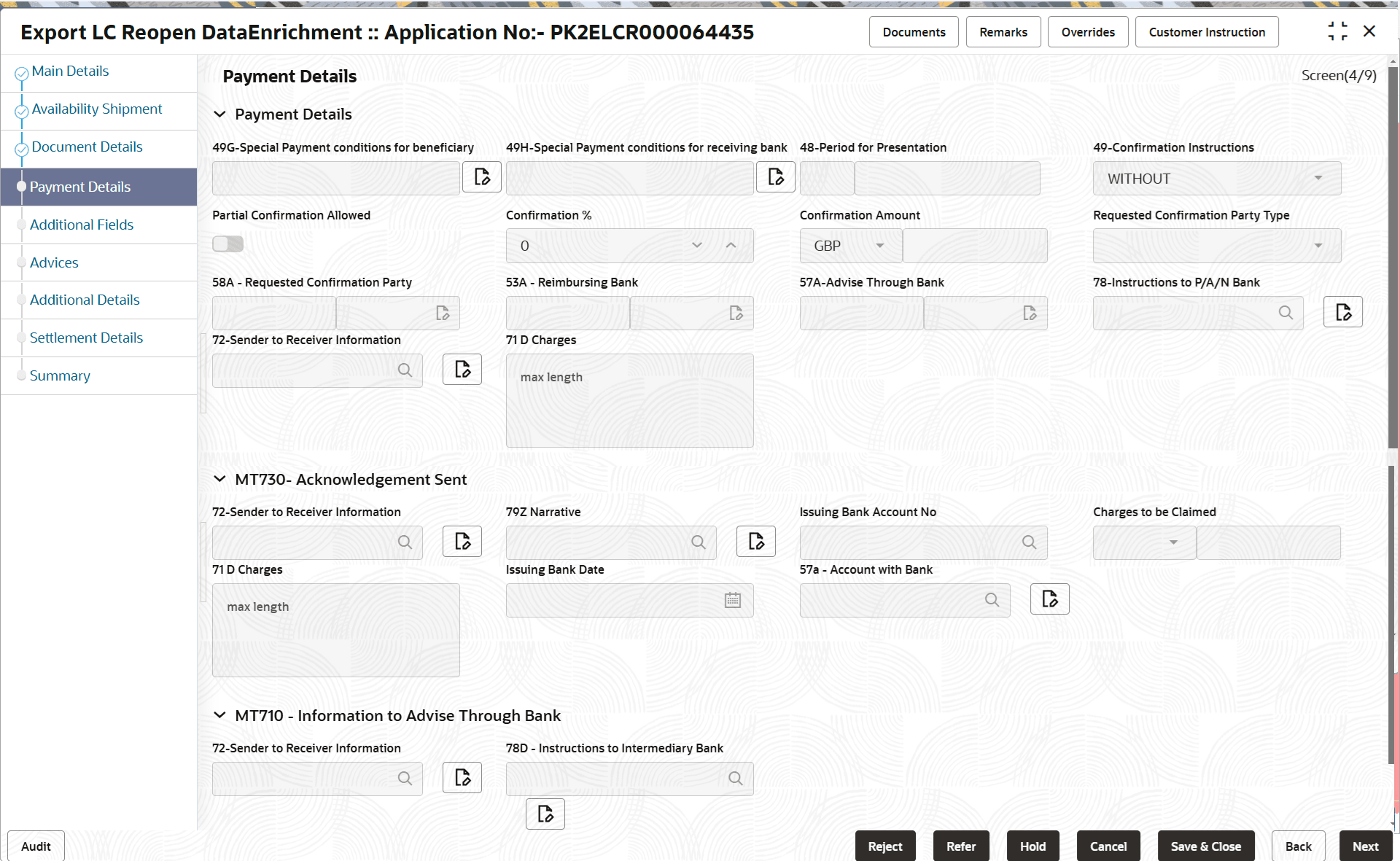Open the 79Z Narrative document editor icon

[755, 541]
